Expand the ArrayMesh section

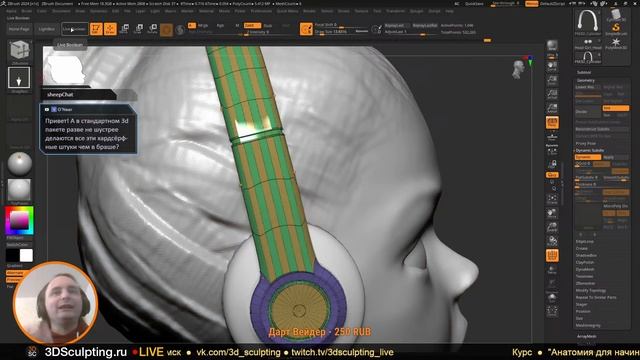[x=587, y=336]
